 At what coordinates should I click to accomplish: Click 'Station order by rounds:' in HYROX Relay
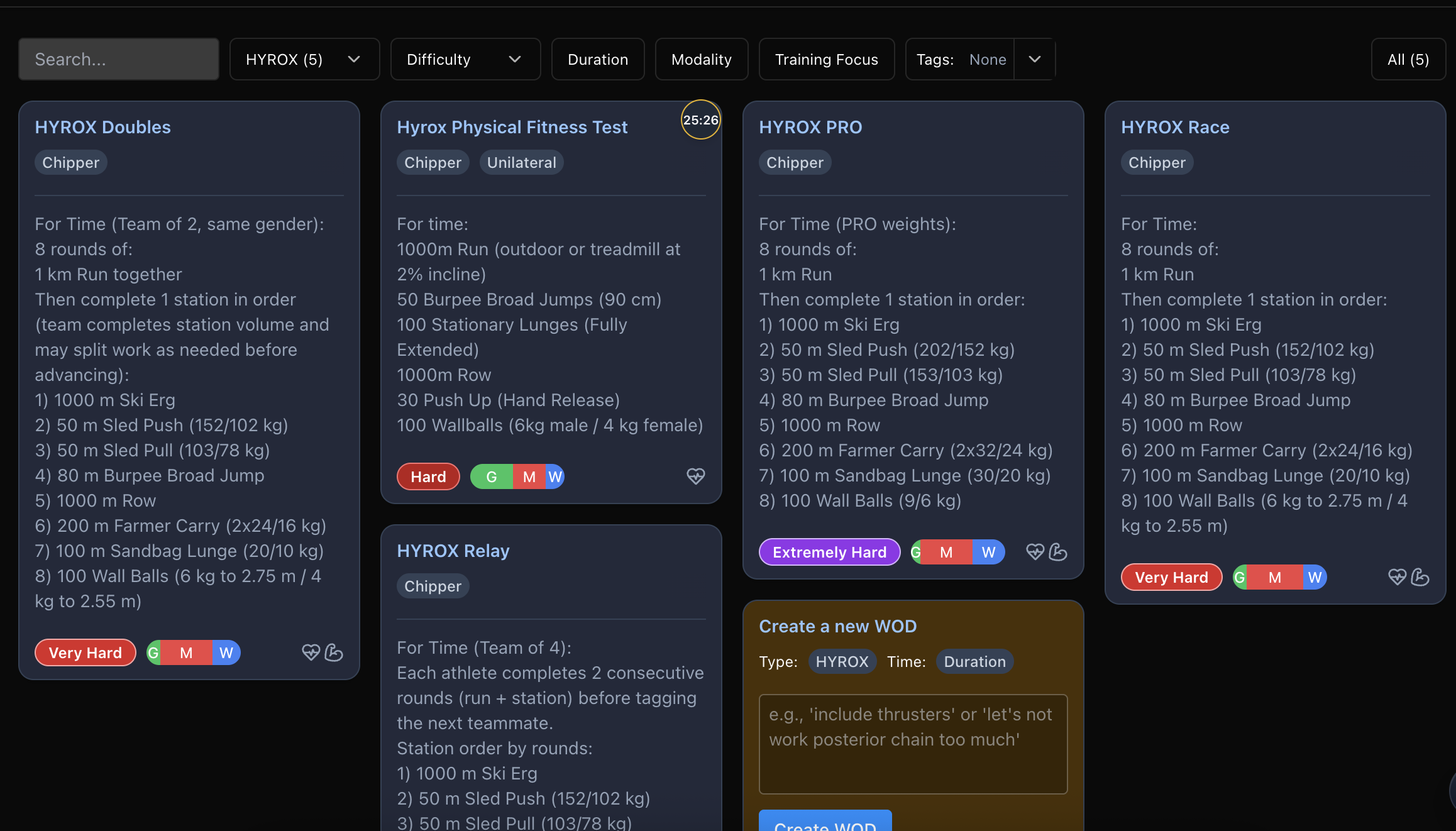coord(494,748)
